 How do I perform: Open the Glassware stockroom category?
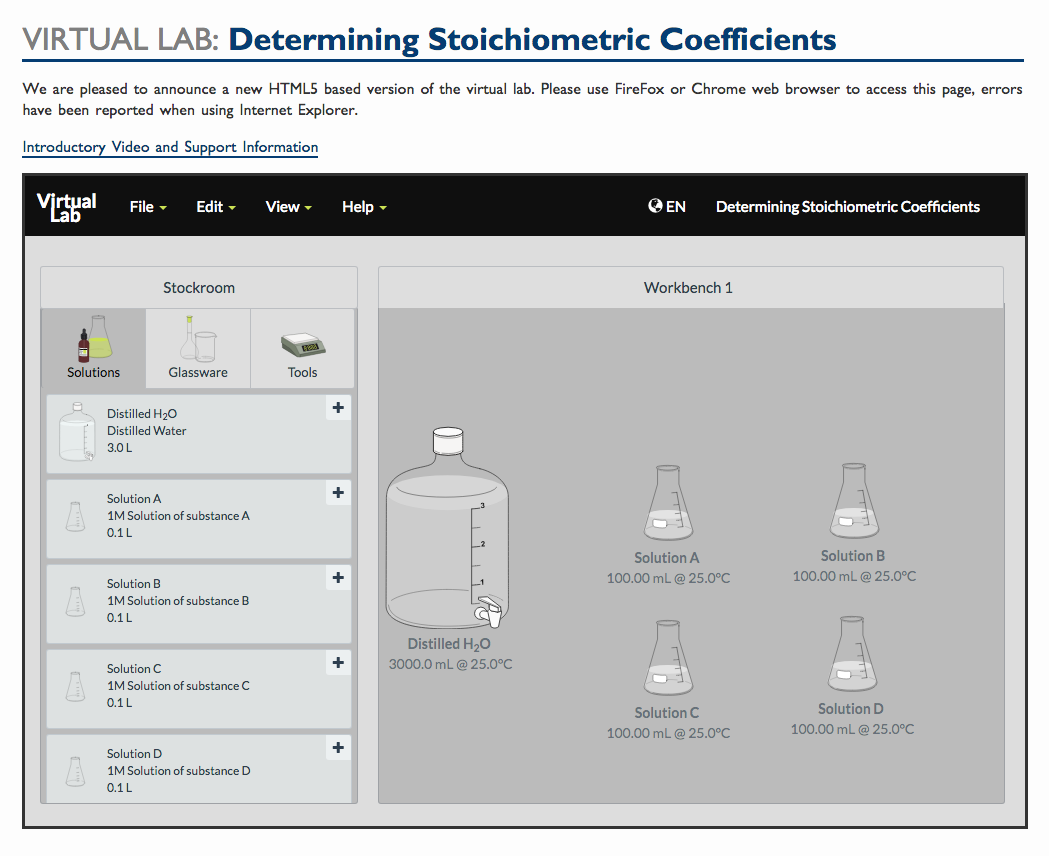pos(197,348)
